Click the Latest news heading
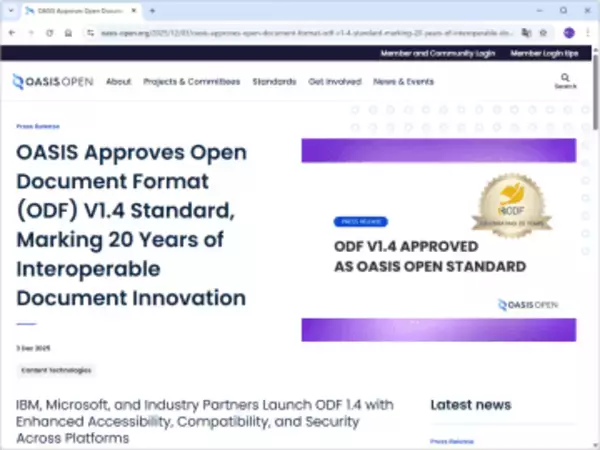Image resolution: width=600 pixels, height=450 pixels. point(471,405)
